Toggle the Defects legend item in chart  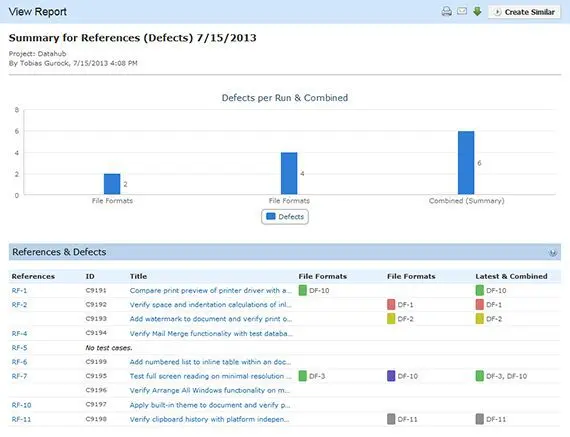tap(285, 217)
